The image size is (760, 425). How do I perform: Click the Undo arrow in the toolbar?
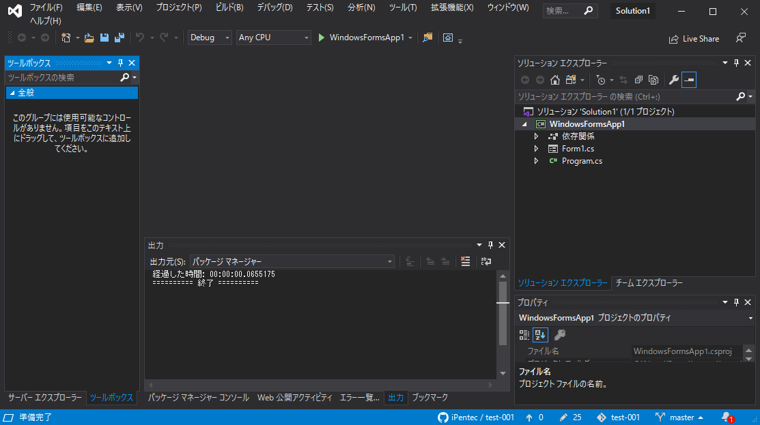tap(140, 38)
